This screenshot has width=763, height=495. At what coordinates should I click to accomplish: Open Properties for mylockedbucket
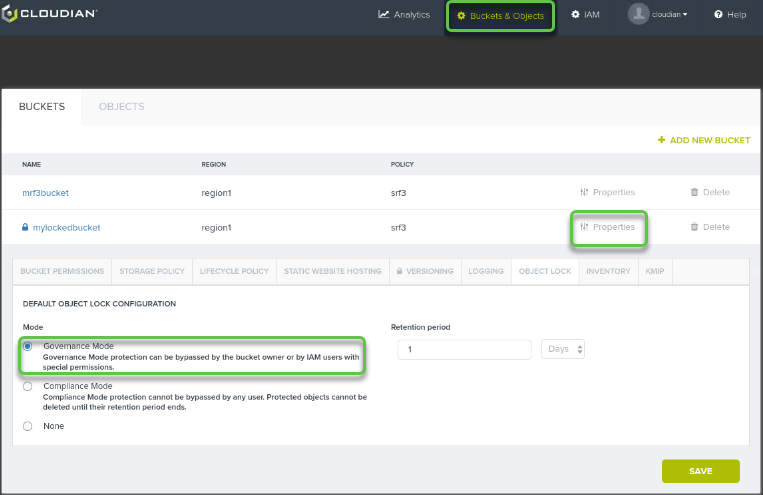click(608, 227)
